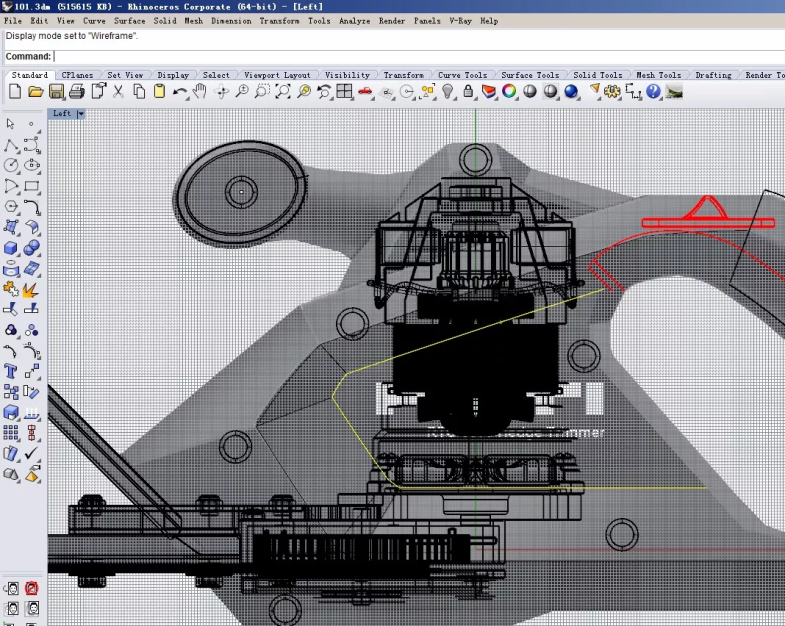Toggle shaded viewport display sphere icon
Screen dimensions: 785x626
530,91
